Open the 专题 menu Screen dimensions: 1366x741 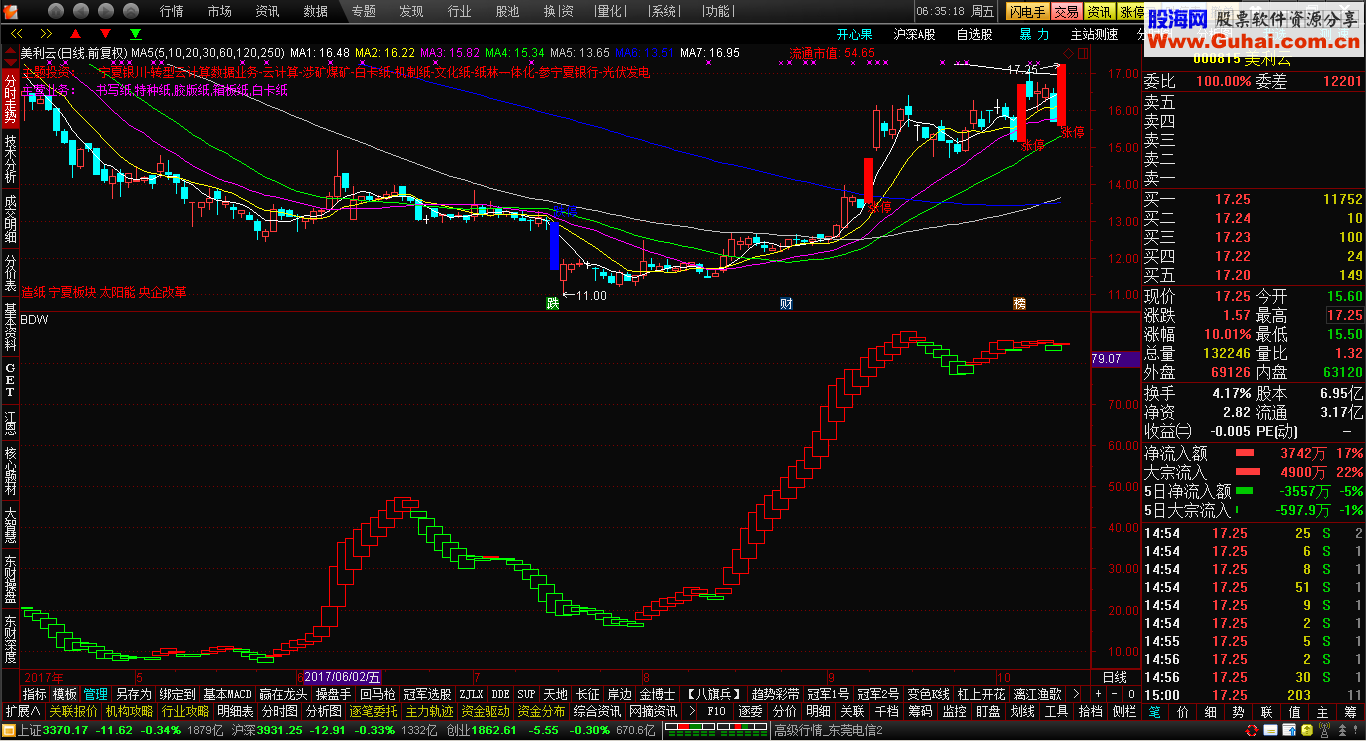pos(364,11)
